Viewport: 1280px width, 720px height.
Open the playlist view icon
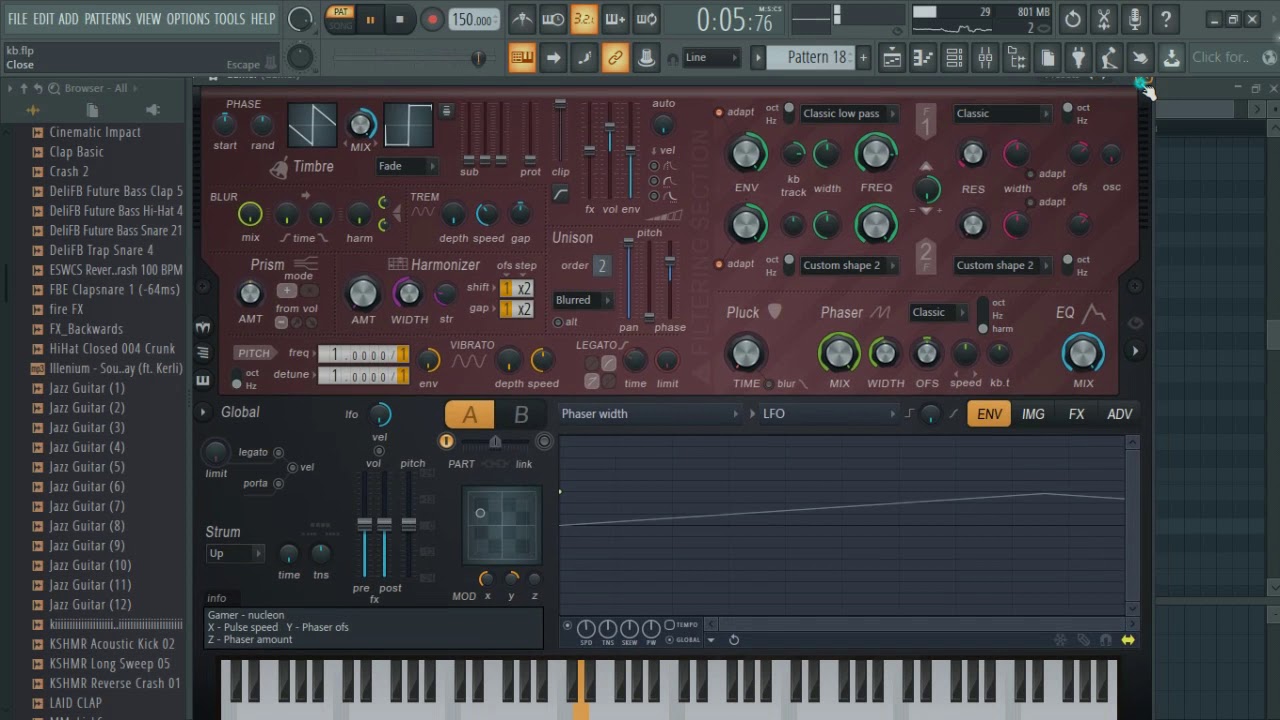[x=892, y=58]
